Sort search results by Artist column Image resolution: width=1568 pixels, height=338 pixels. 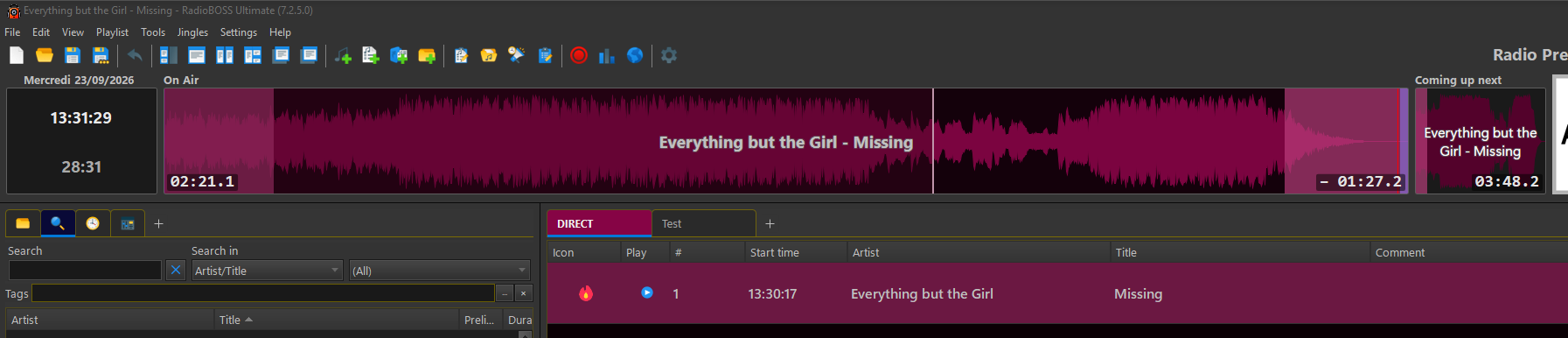(110, 320)
